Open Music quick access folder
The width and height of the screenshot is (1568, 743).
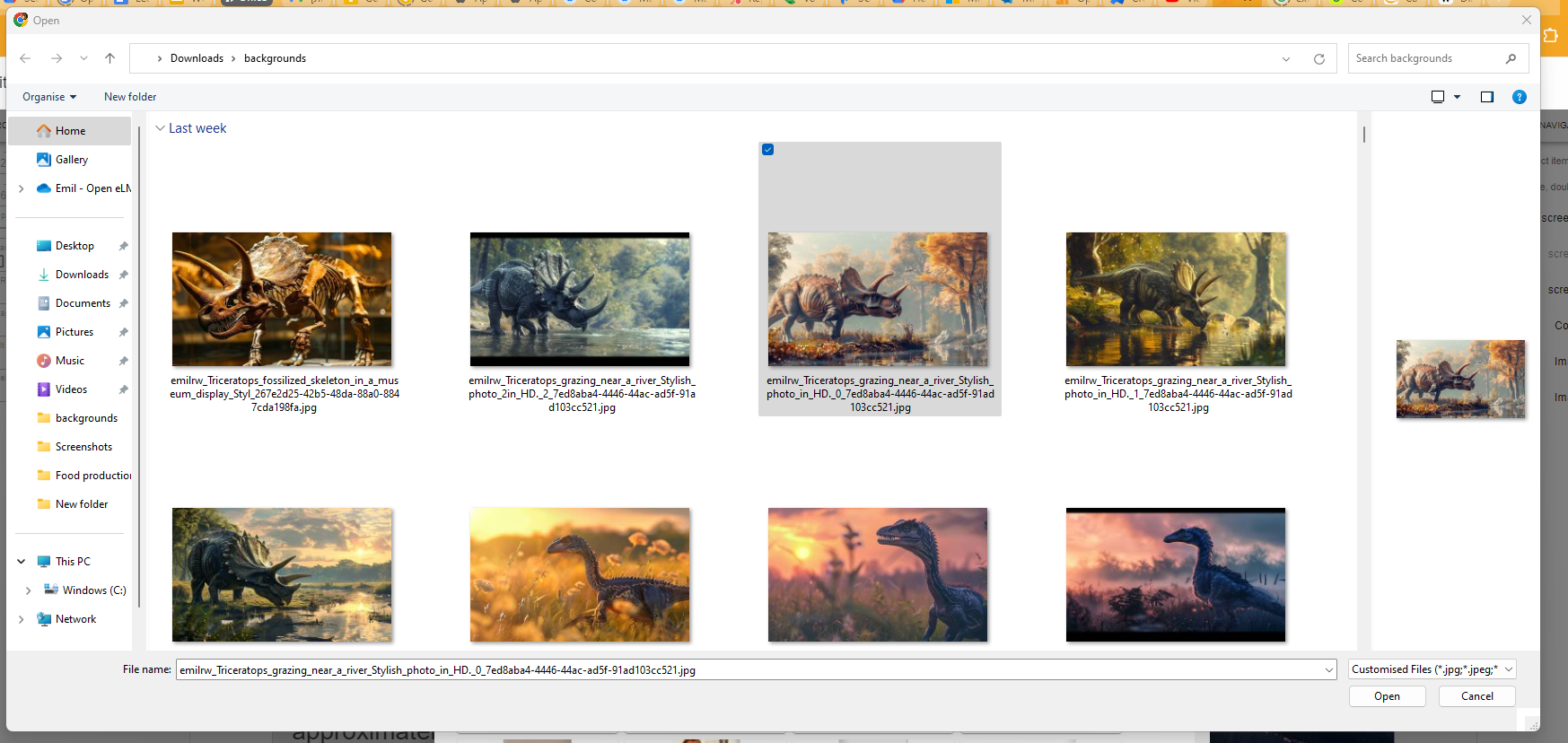(70, 361)
